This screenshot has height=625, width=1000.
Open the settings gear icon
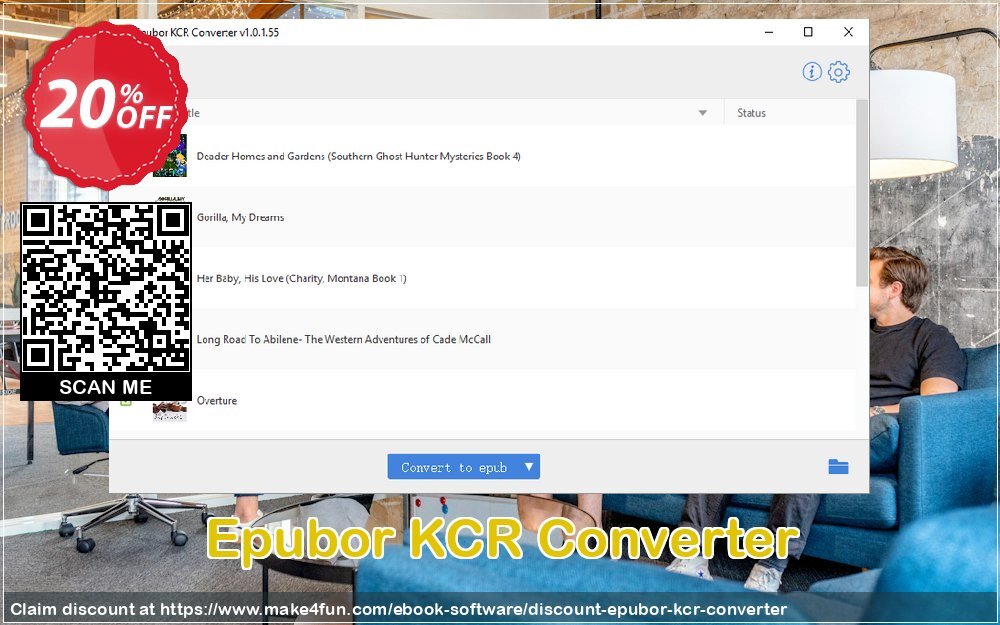coord(839,72)
